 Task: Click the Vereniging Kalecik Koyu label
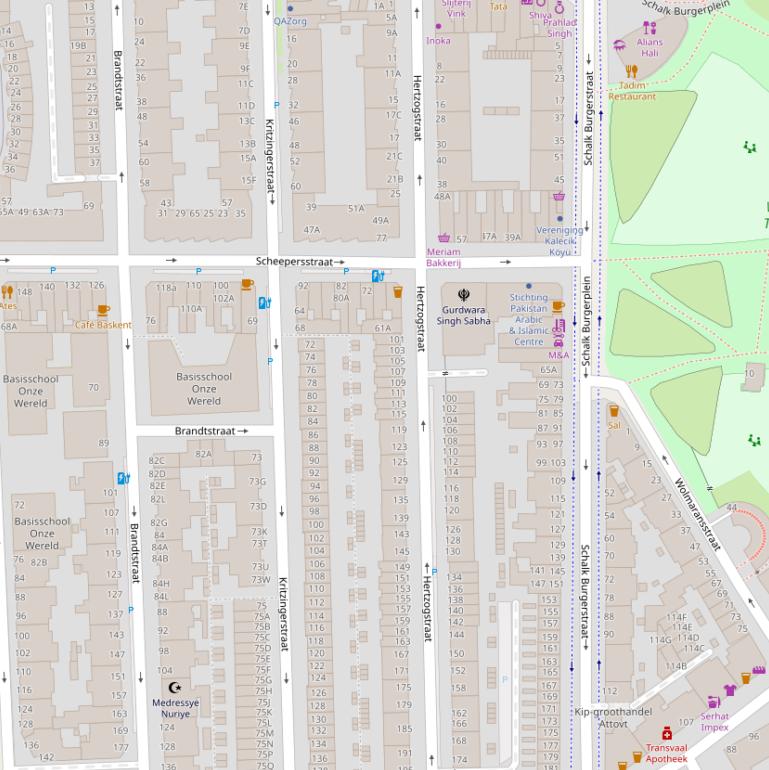[559, 241]
